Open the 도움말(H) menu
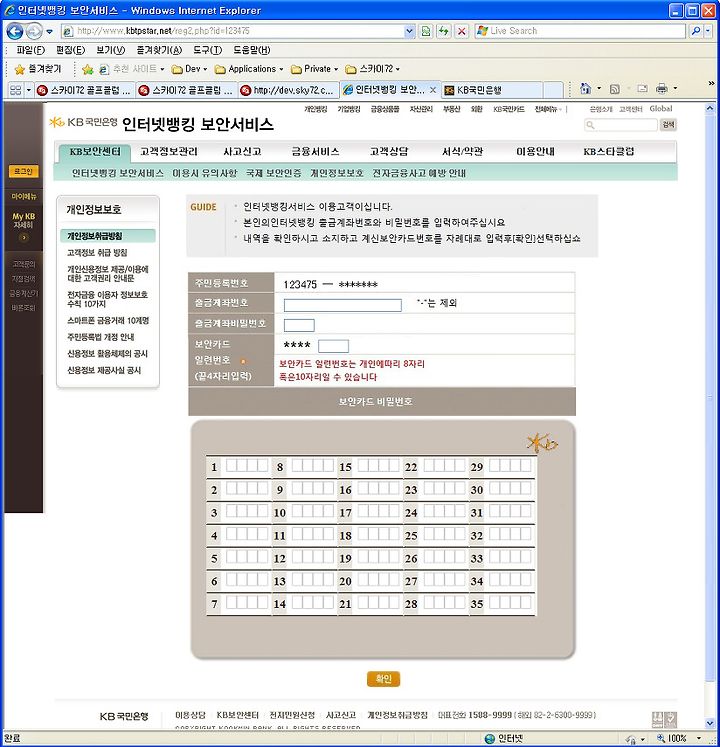The width and height of the screenshot is (720, 747). tap(252, 50)
